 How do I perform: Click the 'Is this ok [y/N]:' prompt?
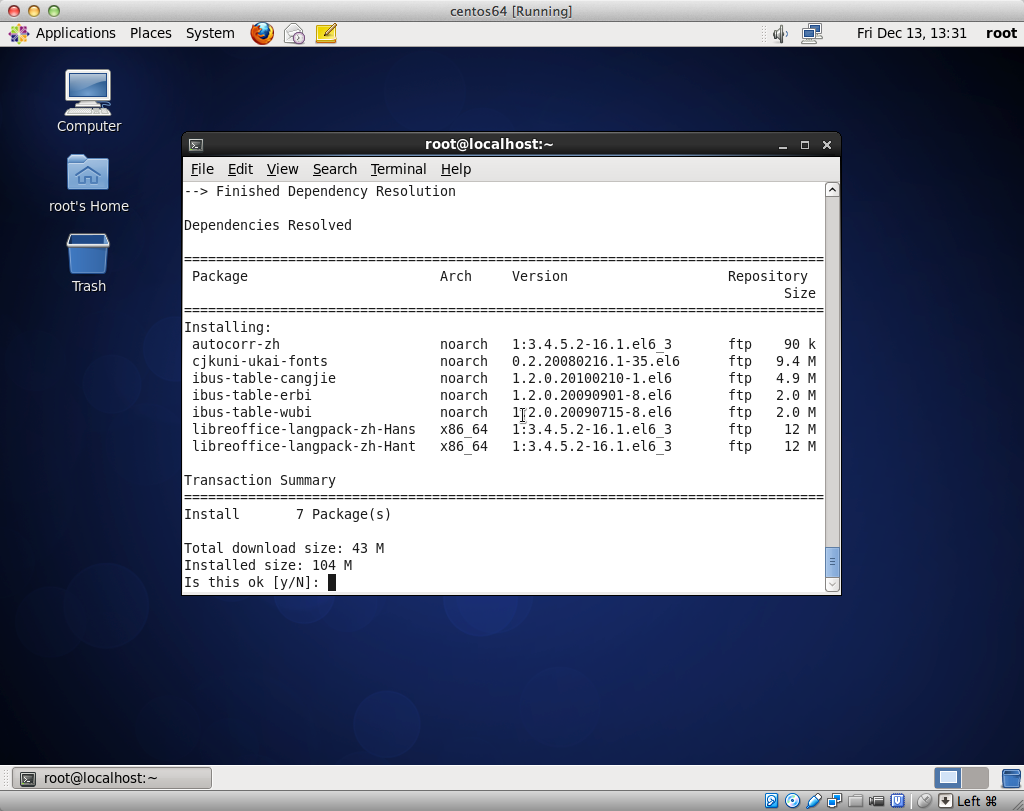pyautogui.click(x=251, y=582)
